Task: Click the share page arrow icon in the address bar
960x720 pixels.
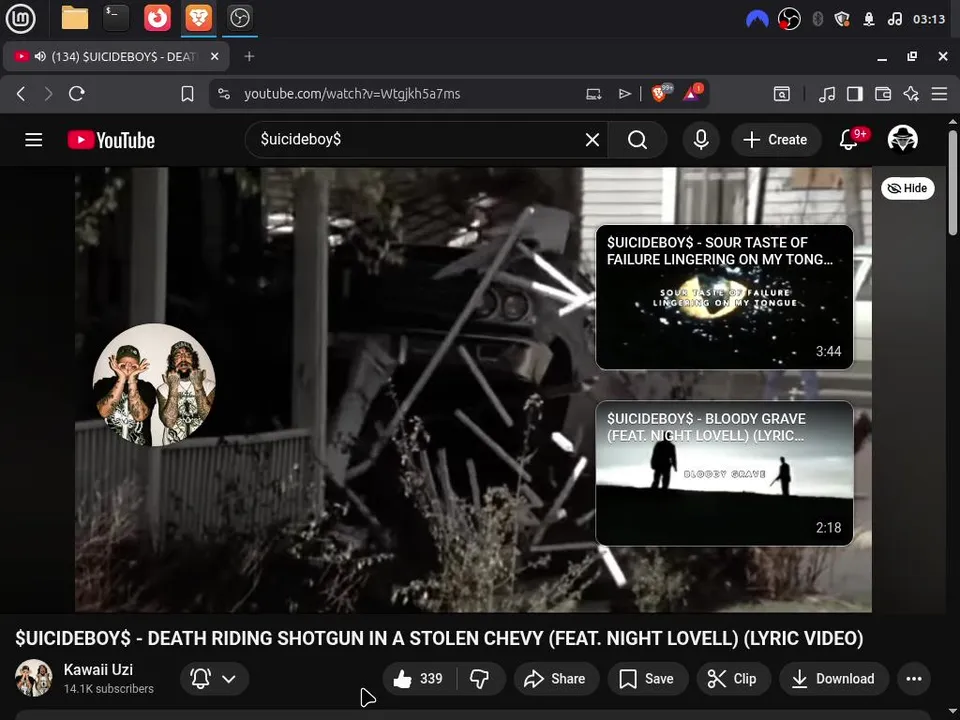Action: [624, 94]
